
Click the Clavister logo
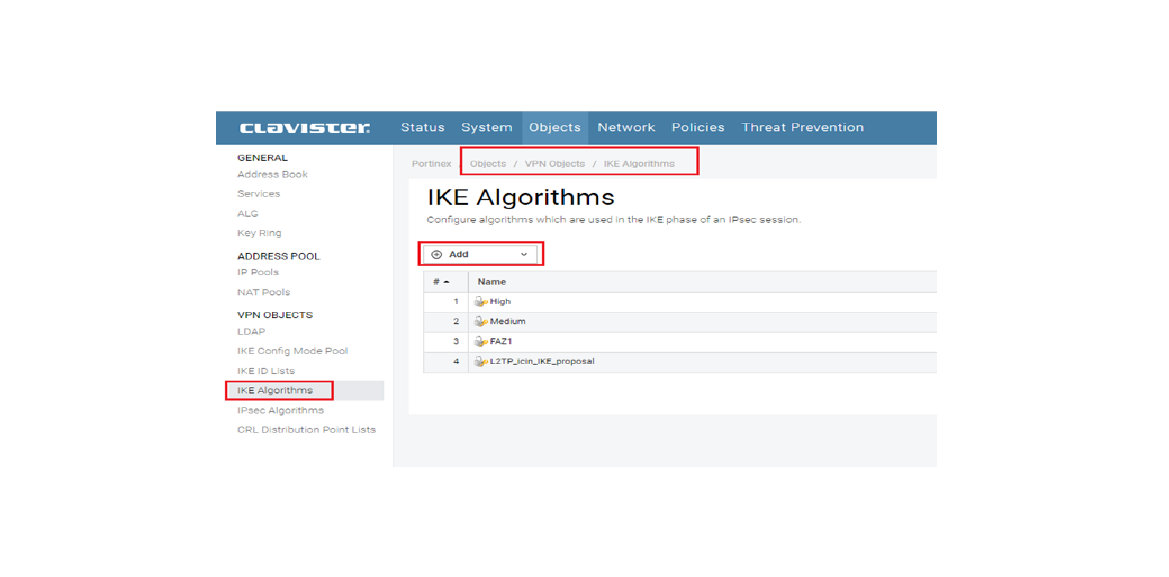pos(305,128)
